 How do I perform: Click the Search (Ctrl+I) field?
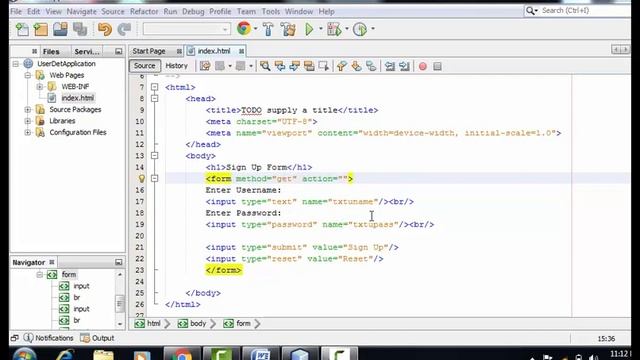point(578,11)
